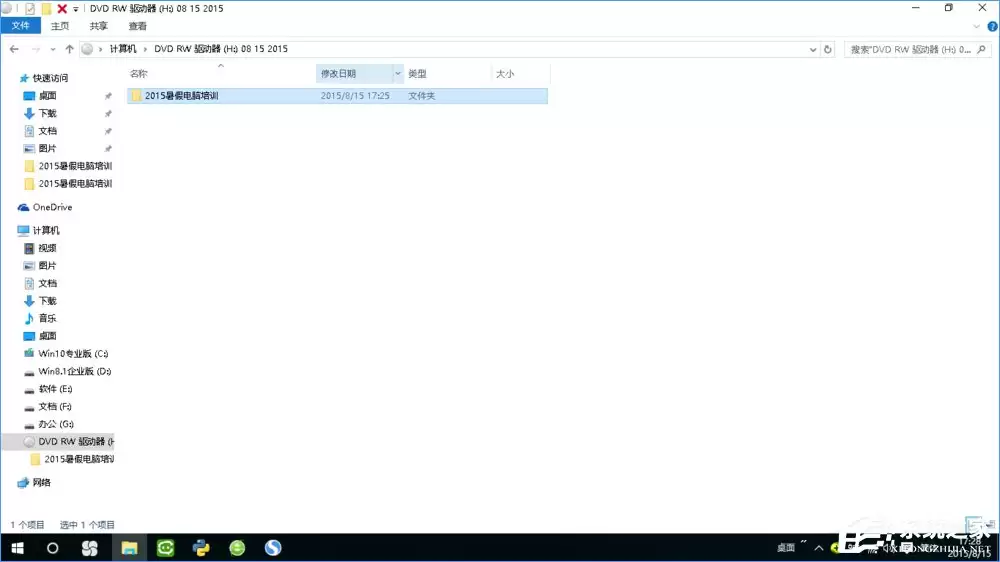Screen dimensions: 1000x562
Task: Open 2015暑假电脑培训 under DVD drive
Action: 78,459
